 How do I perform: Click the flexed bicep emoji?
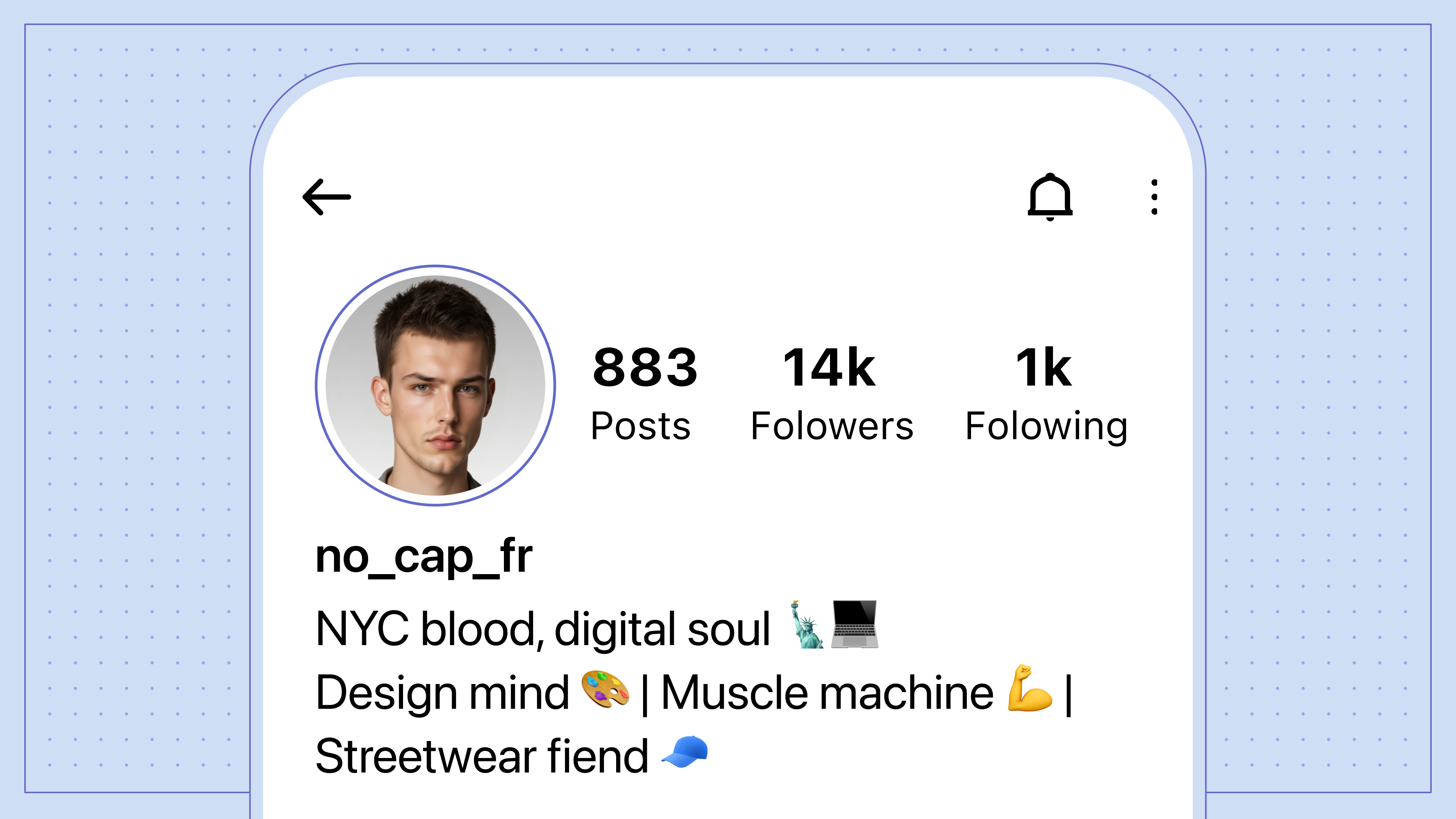coord(1030,689)
